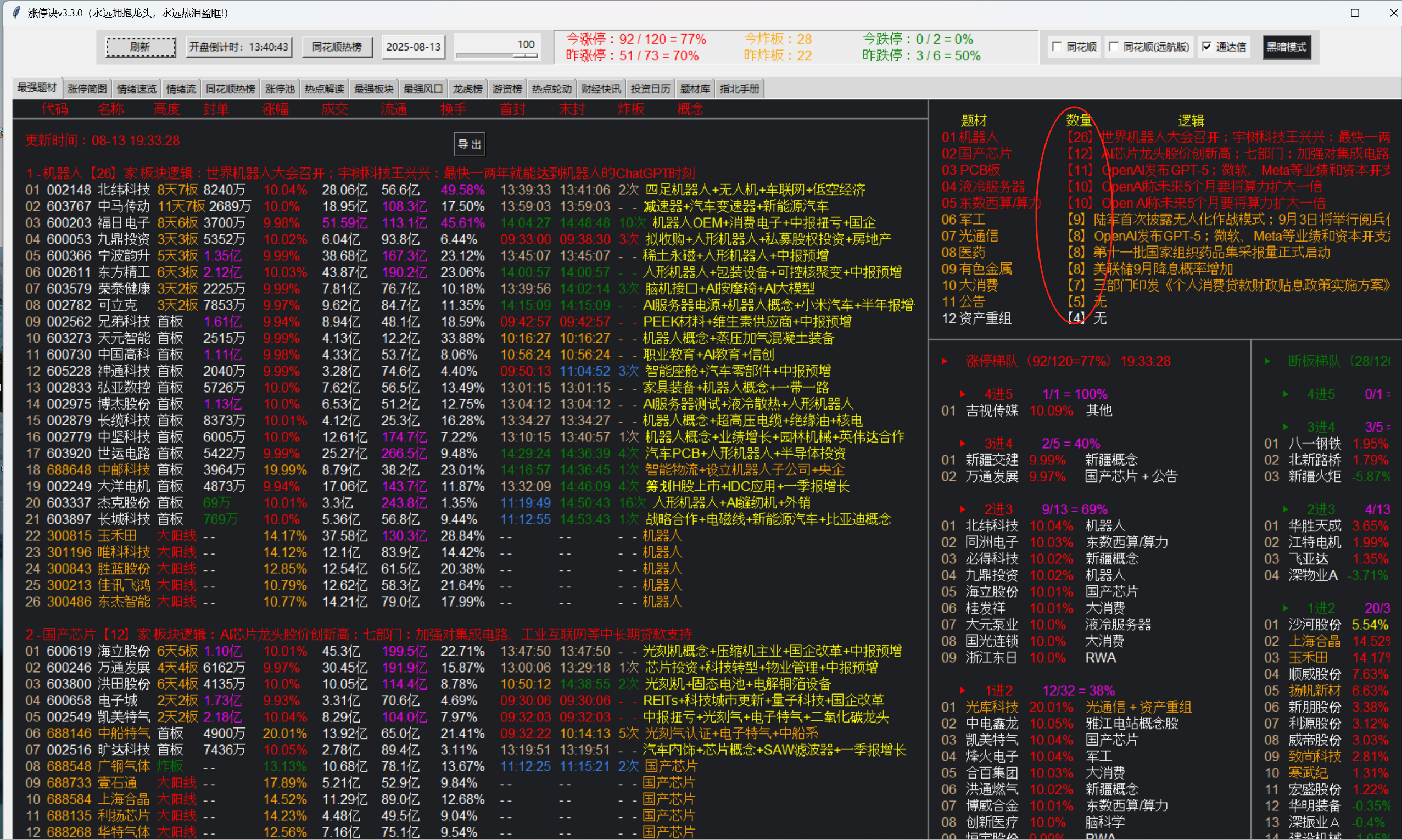Viewport: 1402px width, 840px height.
Task: Go to the 热点解读 tab
Action: tap(325, 89)
